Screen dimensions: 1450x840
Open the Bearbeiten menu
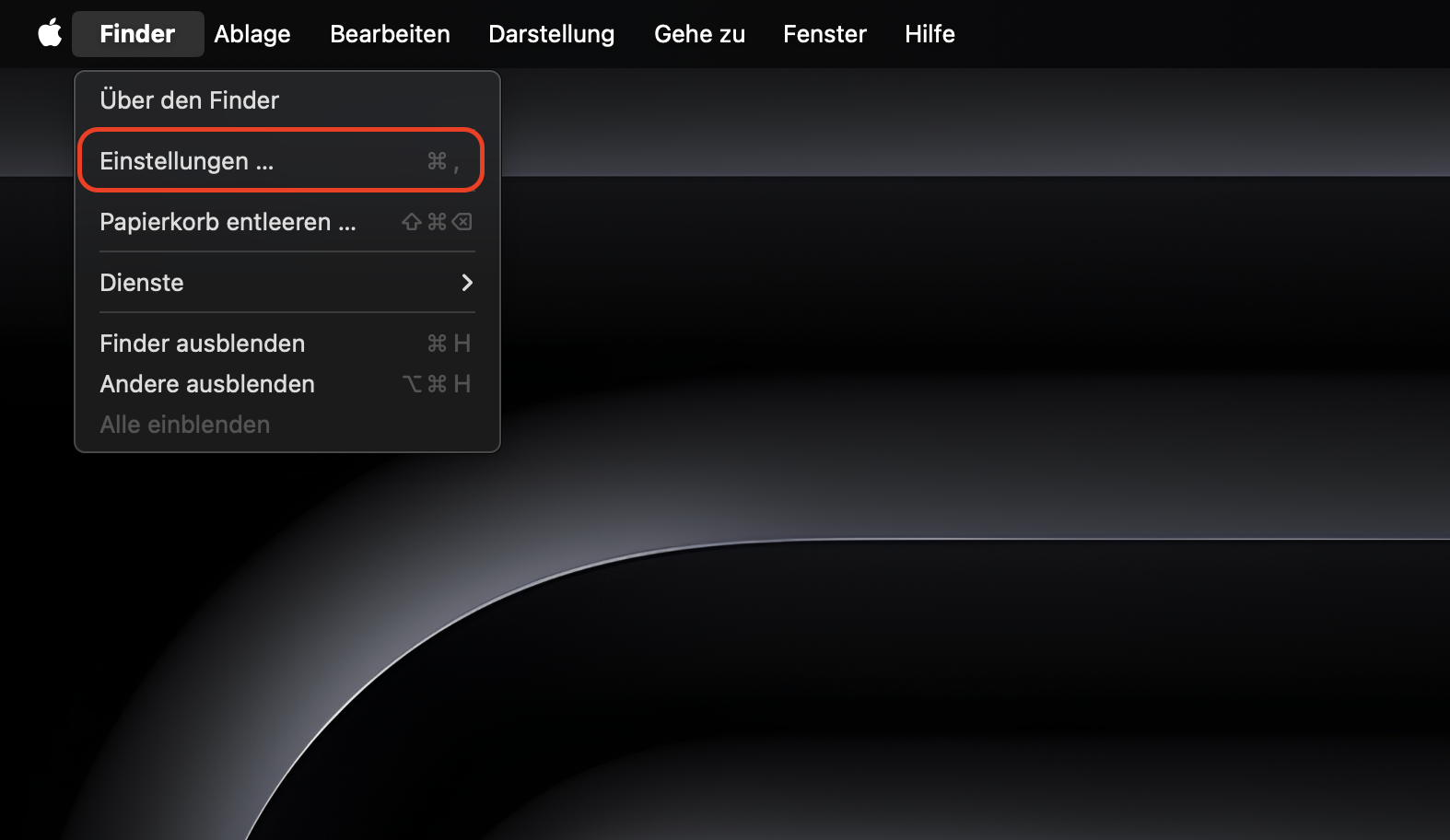[391, 34]
